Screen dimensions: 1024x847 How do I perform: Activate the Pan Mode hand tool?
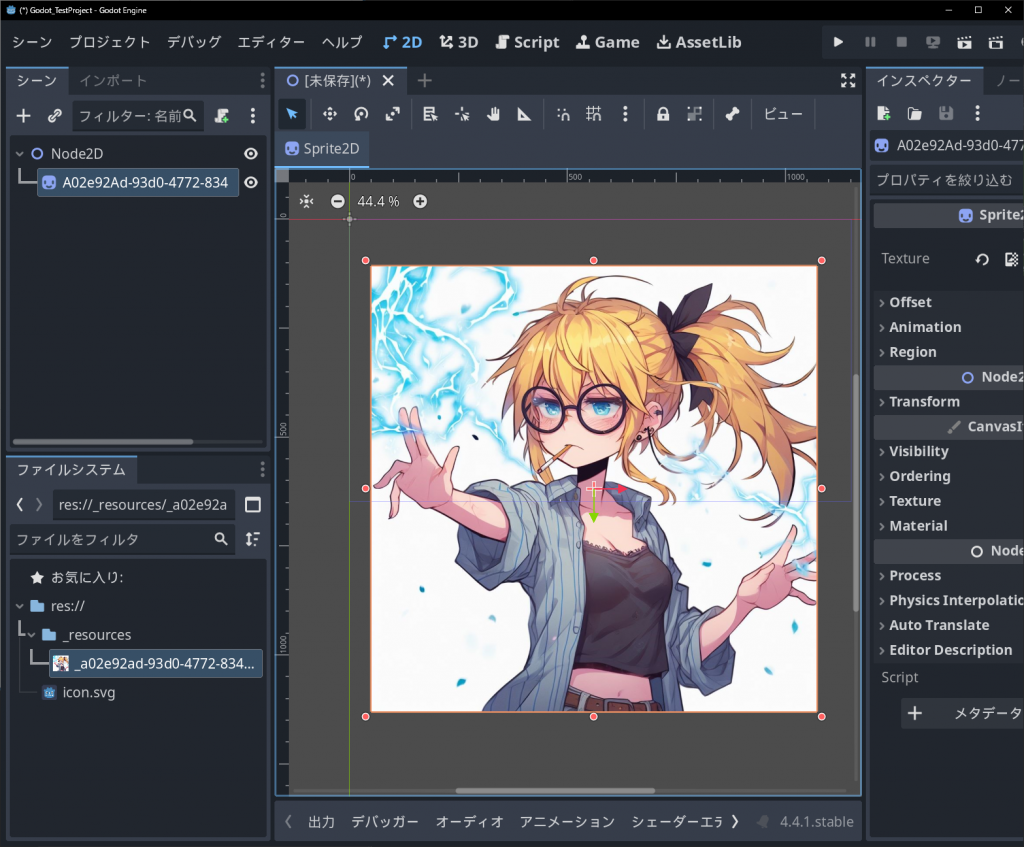click(493, 114)
